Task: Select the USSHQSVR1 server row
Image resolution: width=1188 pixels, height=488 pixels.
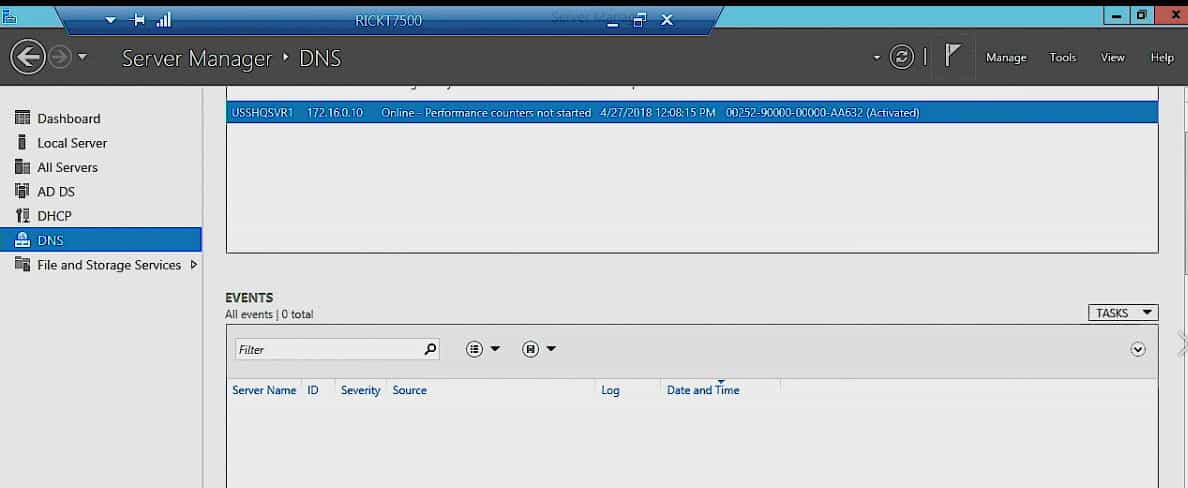Action: 692,112
